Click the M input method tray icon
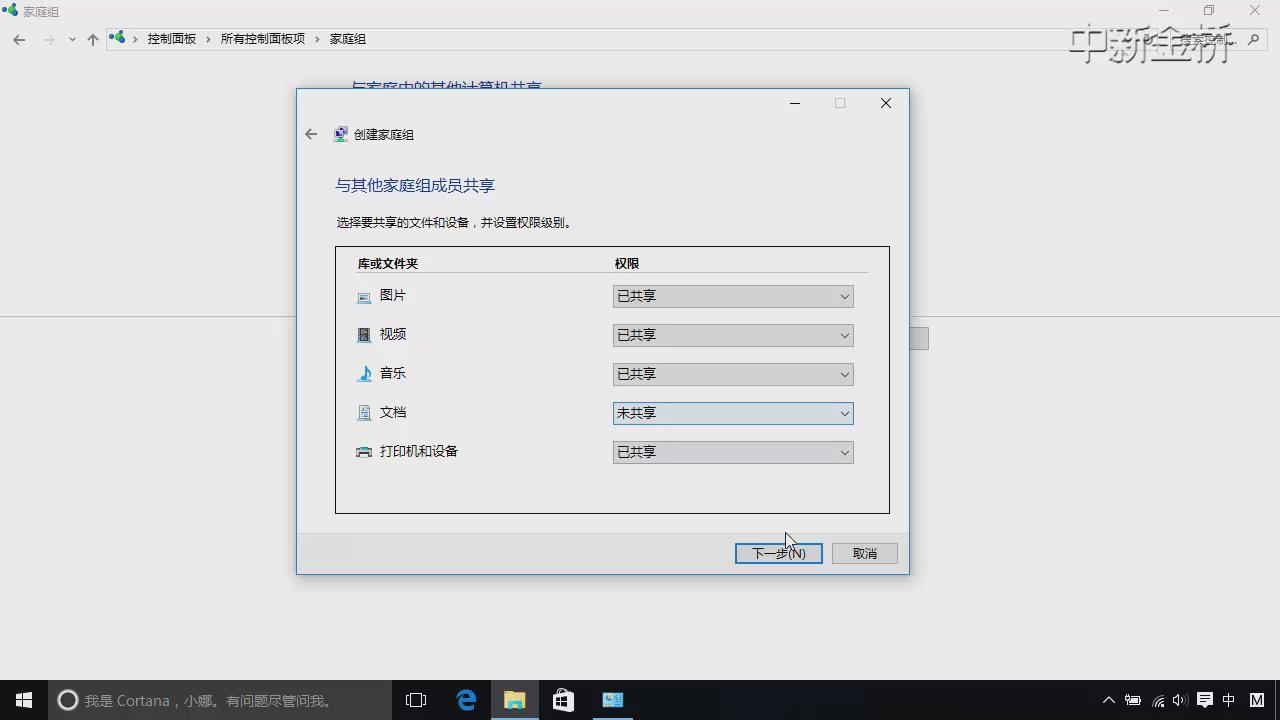This screenshot has width=1280, height=720. (x=1257, y=700)
